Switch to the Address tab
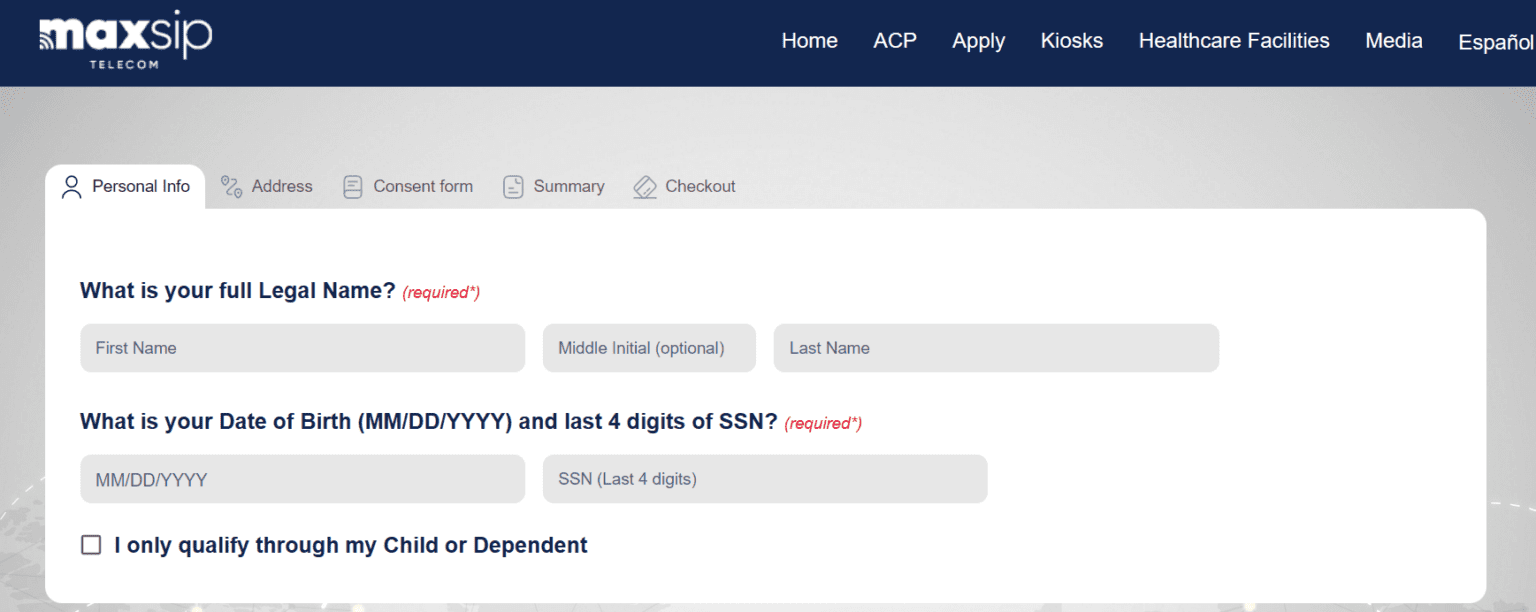 point(281,186)
